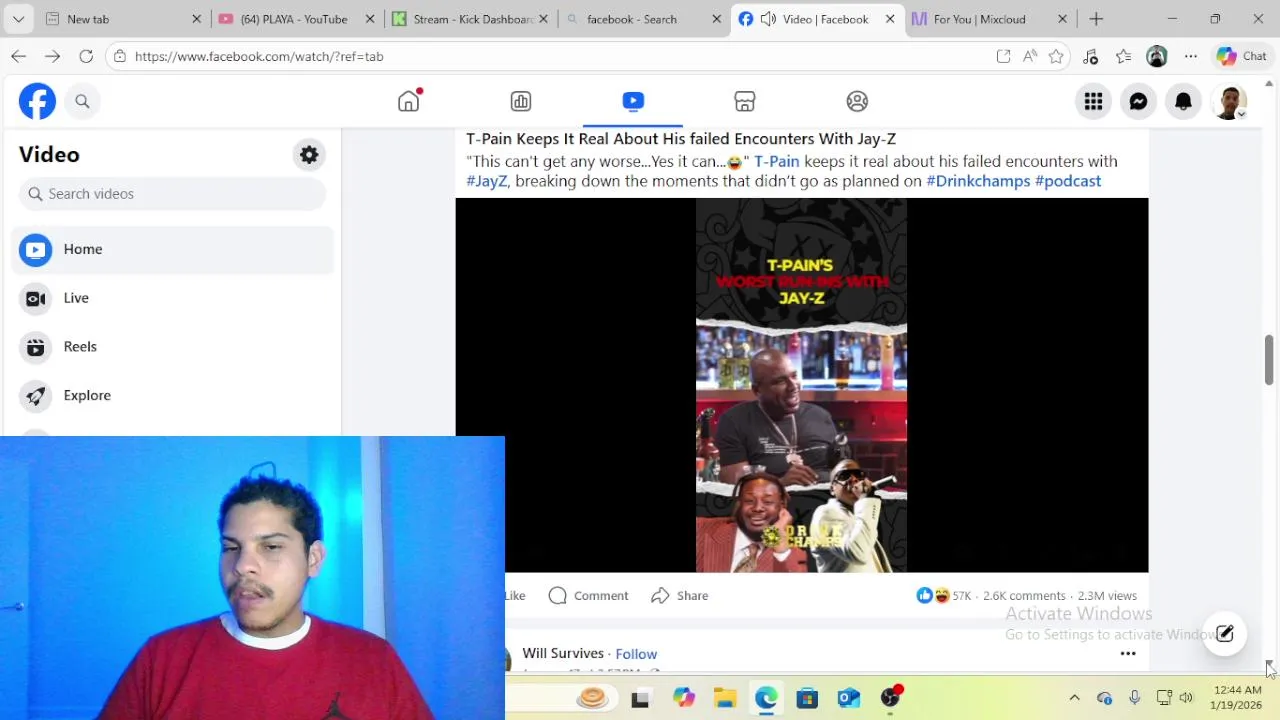This screenshot has width=1280, height=720.
Task: Follow the Will Survives page
Action: tap(636, 654)
